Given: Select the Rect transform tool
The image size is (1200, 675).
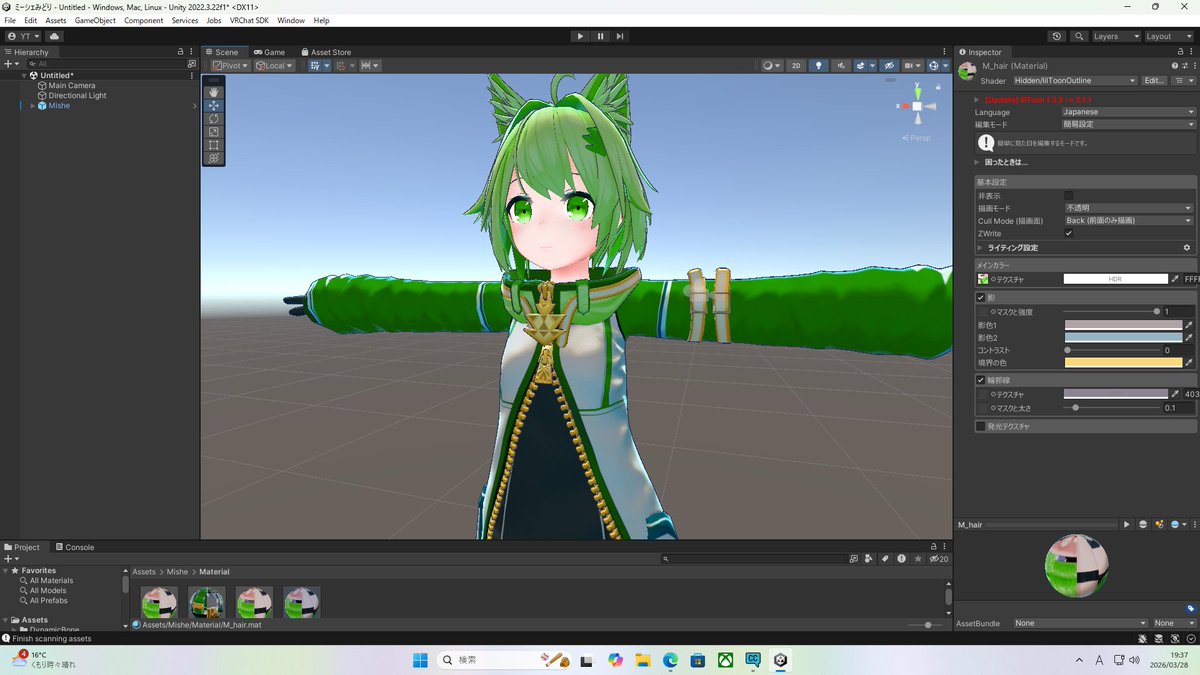Looking at the screenshot, I should click(214, 144).
